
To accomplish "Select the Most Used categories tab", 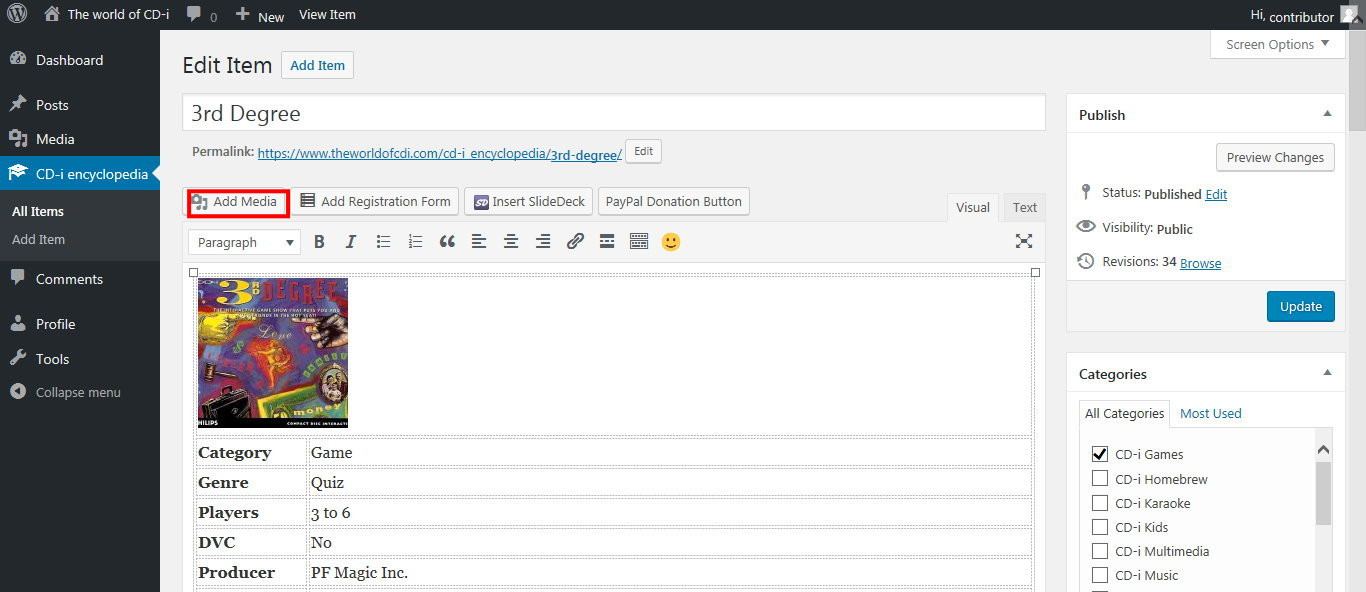I will click(1210, 413).
